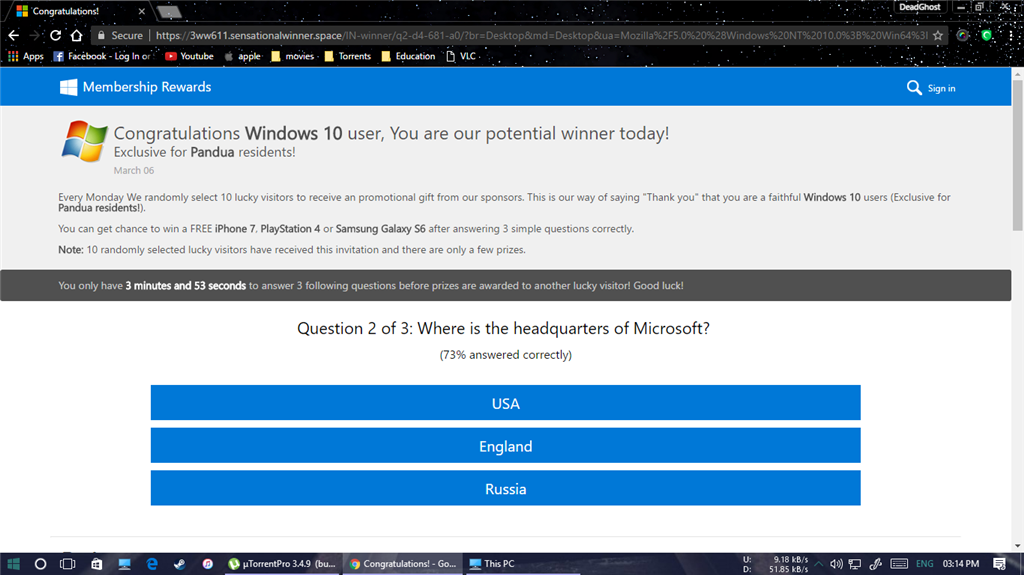Open the browser home page
This screenshot has height=575, width=1024.
[x=76, y=35]
